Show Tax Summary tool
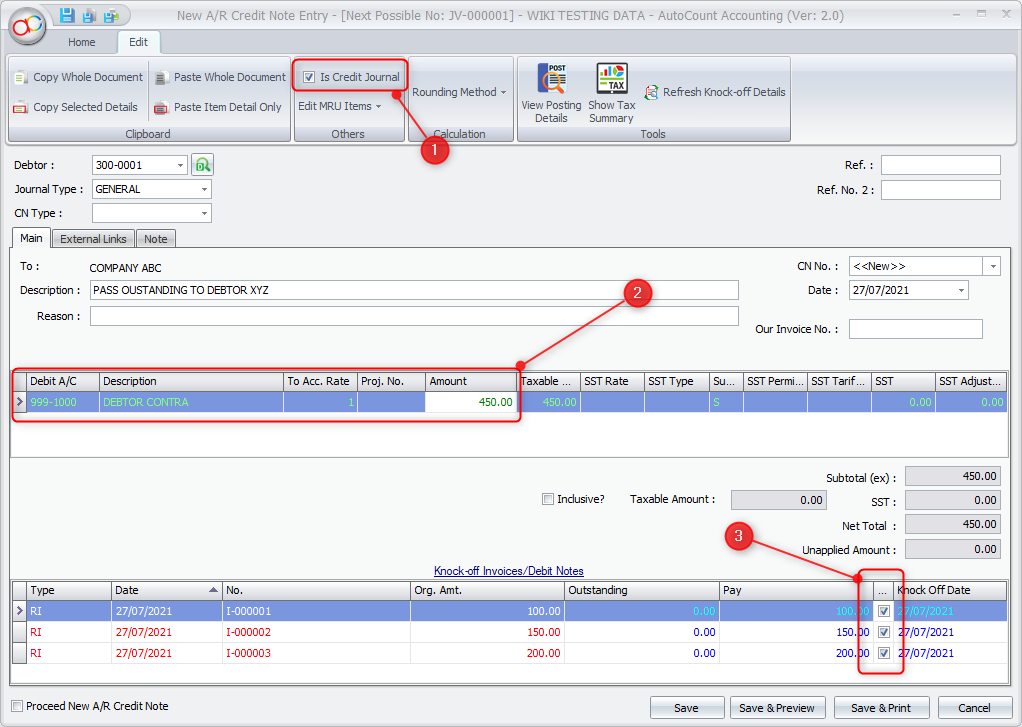The width and height of the screenshot is (1022, 727). tap(611, 80)
